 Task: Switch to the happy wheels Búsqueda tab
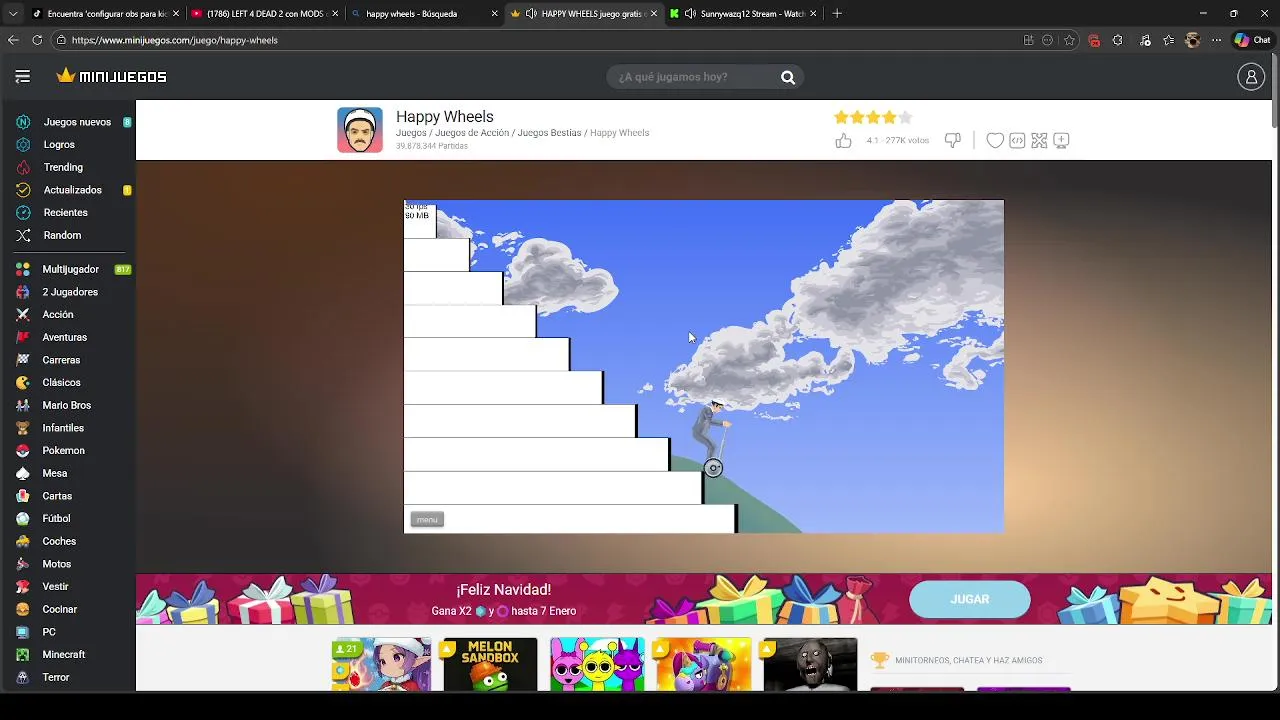pyautogui.click(x=423, y=14)
